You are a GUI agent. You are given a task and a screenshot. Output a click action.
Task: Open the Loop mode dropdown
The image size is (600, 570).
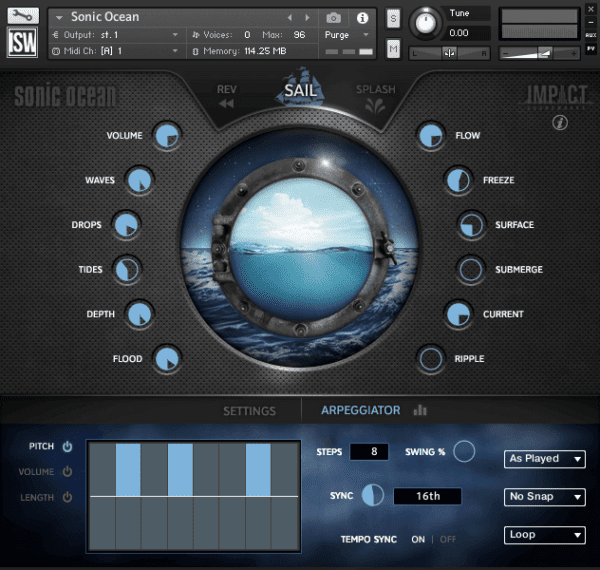[545, 534]
